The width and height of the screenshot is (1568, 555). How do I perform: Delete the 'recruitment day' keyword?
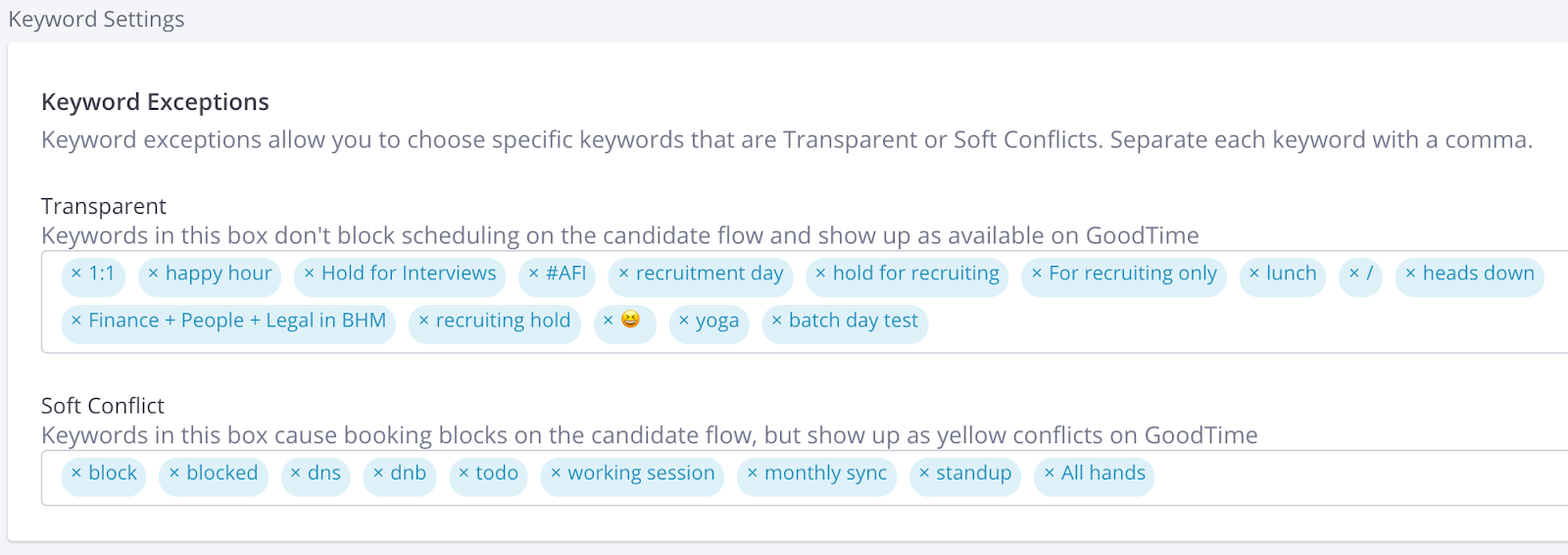(x=623, y=274)
